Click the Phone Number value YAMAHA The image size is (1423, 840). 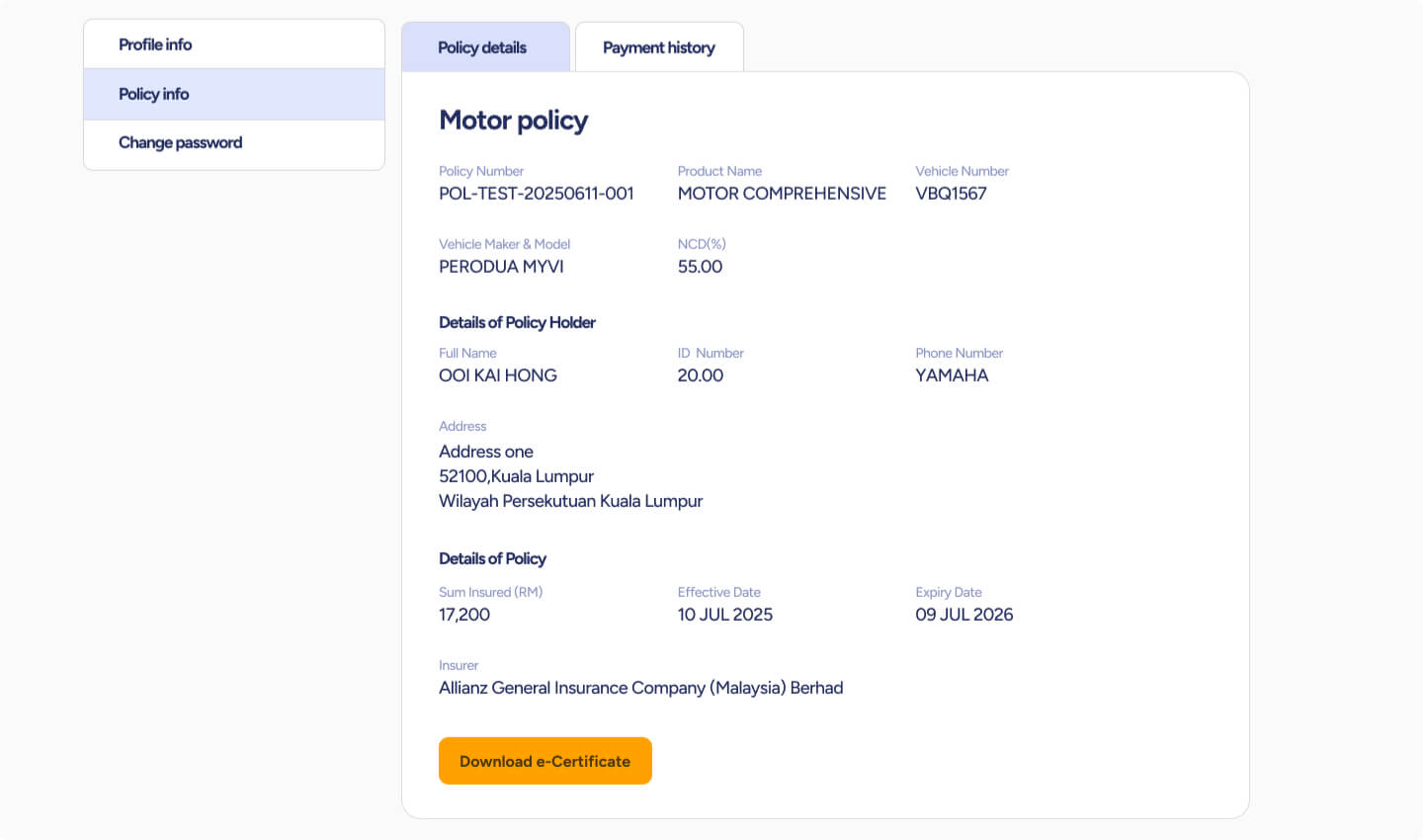(x=952, y=376)
